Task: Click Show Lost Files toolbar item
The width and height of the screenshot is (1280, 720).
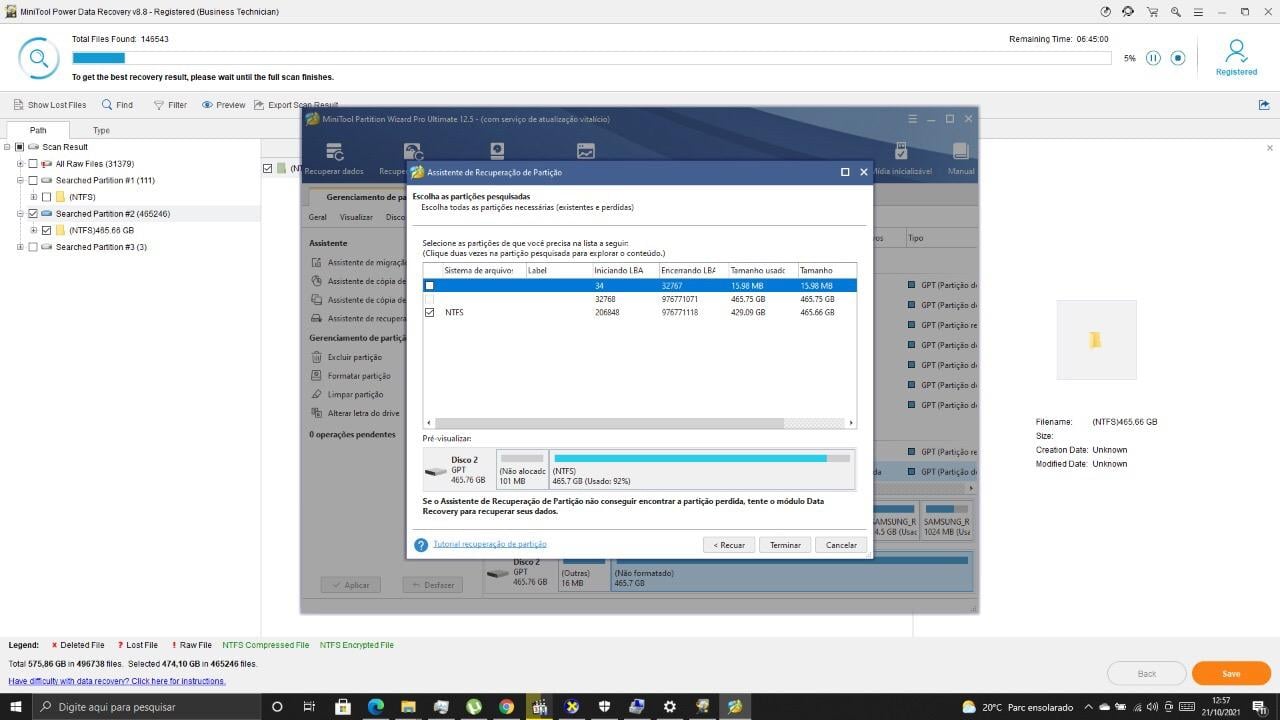Action: coord(49,105)
